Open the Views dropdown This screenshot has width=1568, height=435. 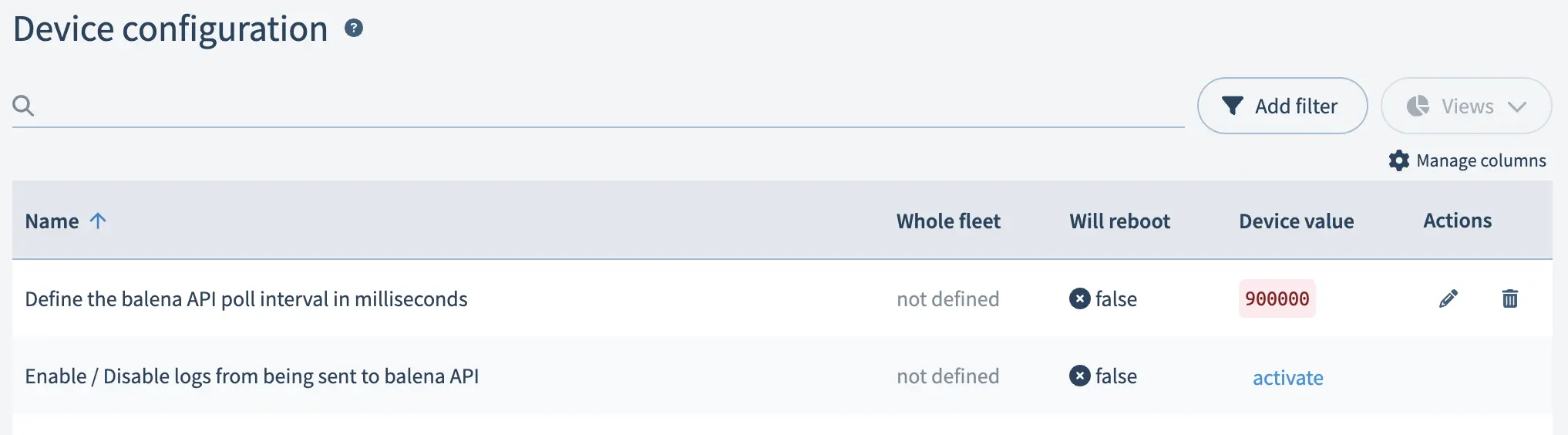point(1467,106)
